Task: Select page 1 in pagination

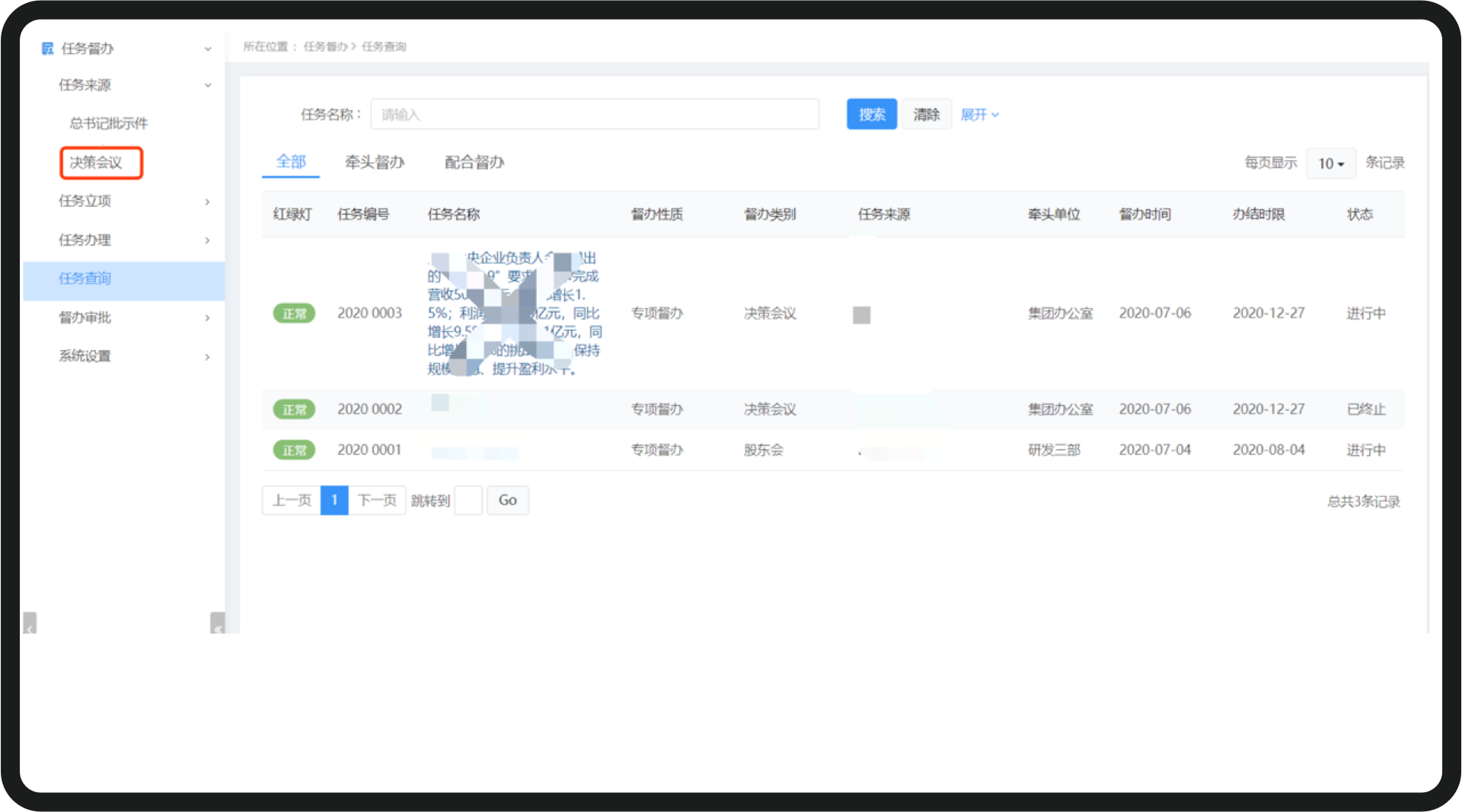Action: [334, 500]
